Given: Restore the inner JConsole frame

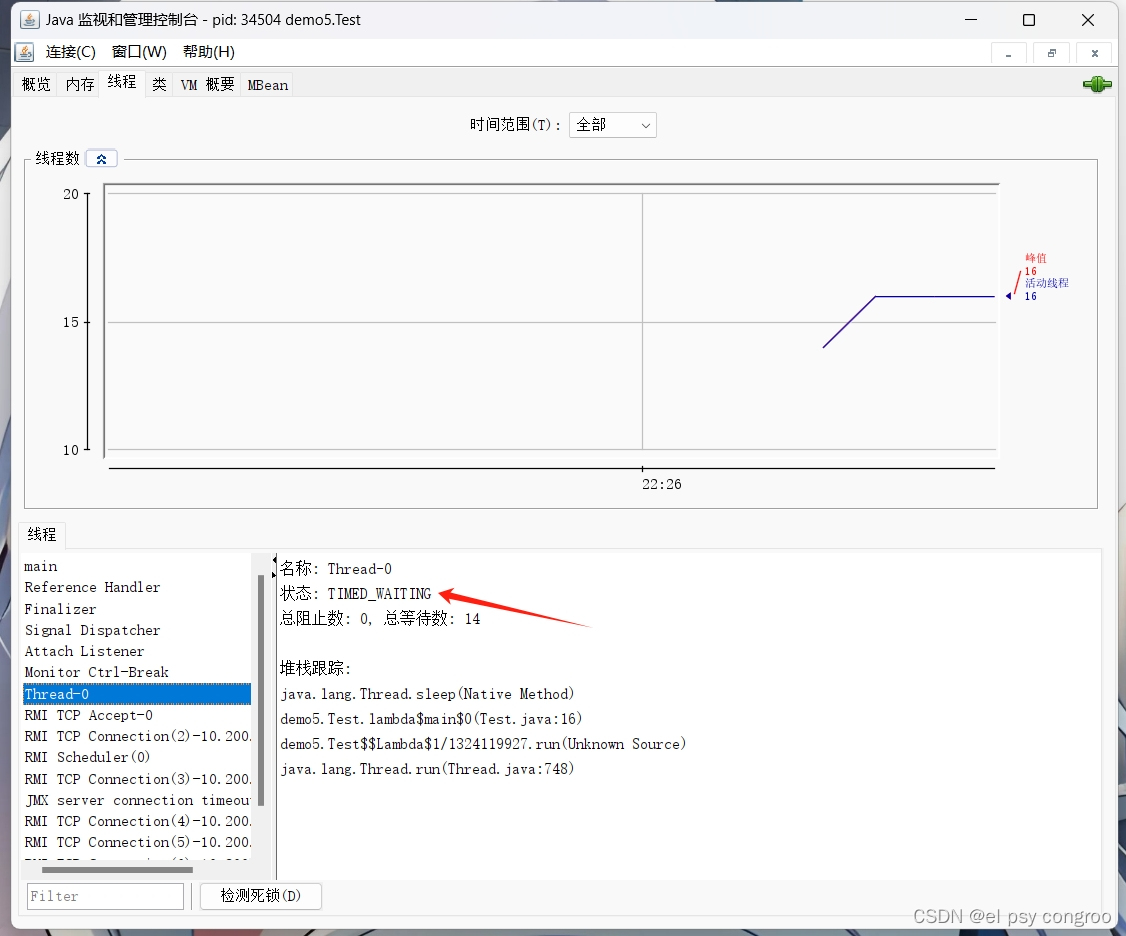Looking at the screenshot, I should (x=1051, y=54).
